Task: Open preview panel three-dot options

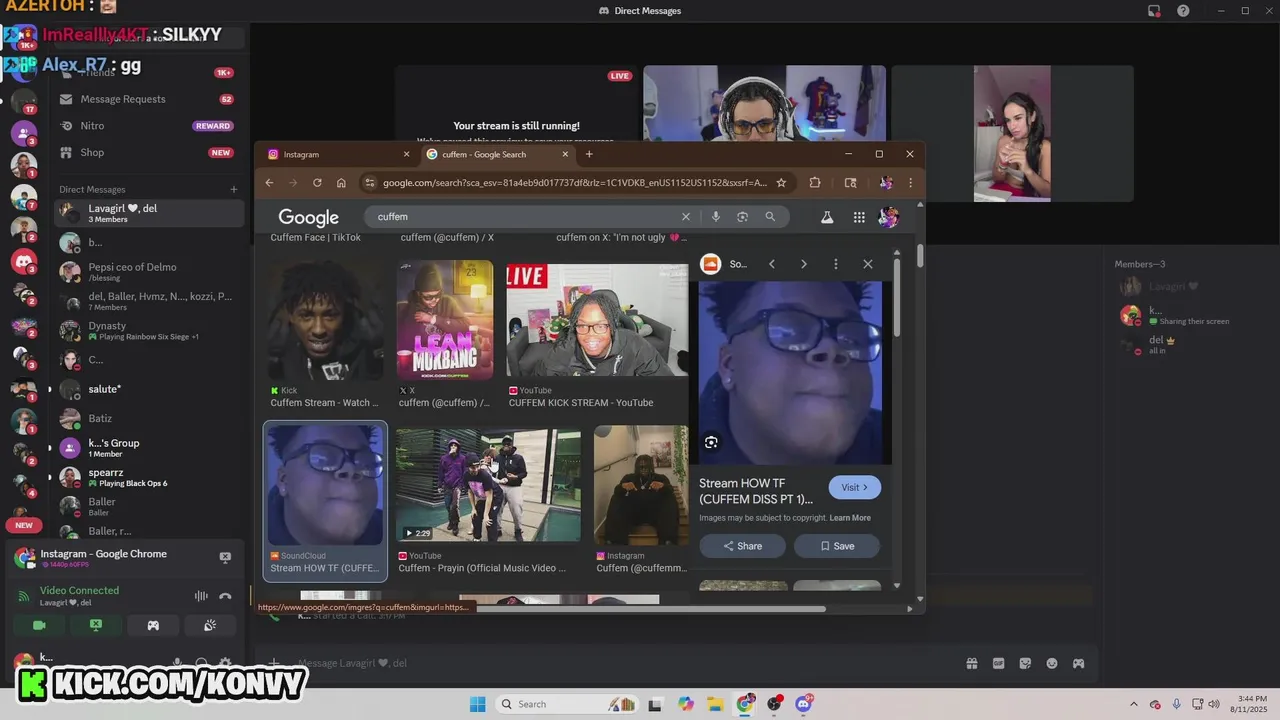Action: (x=836, y=264)
